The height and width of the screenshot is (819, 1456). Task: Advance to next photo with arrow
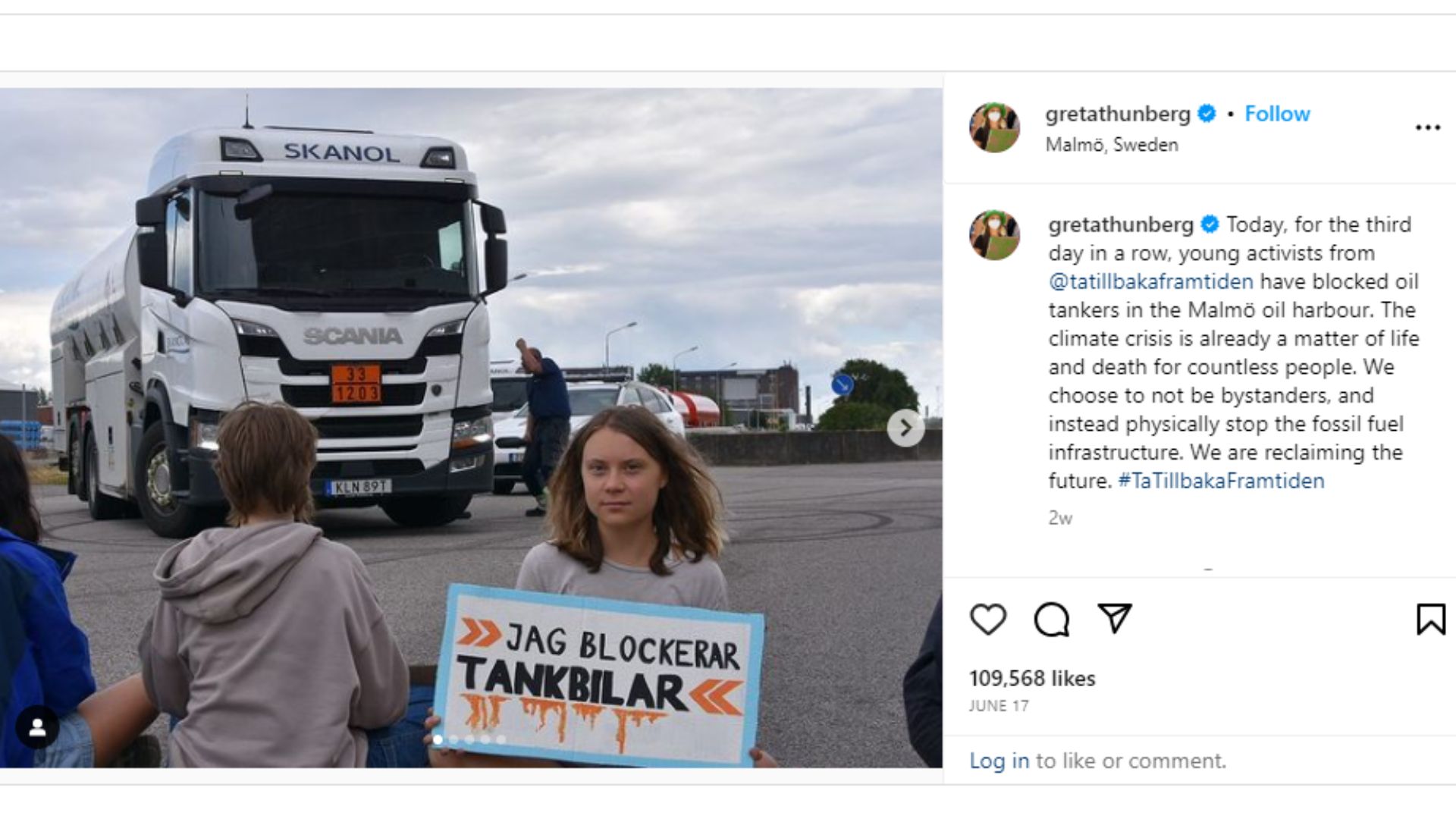point(905,428)
